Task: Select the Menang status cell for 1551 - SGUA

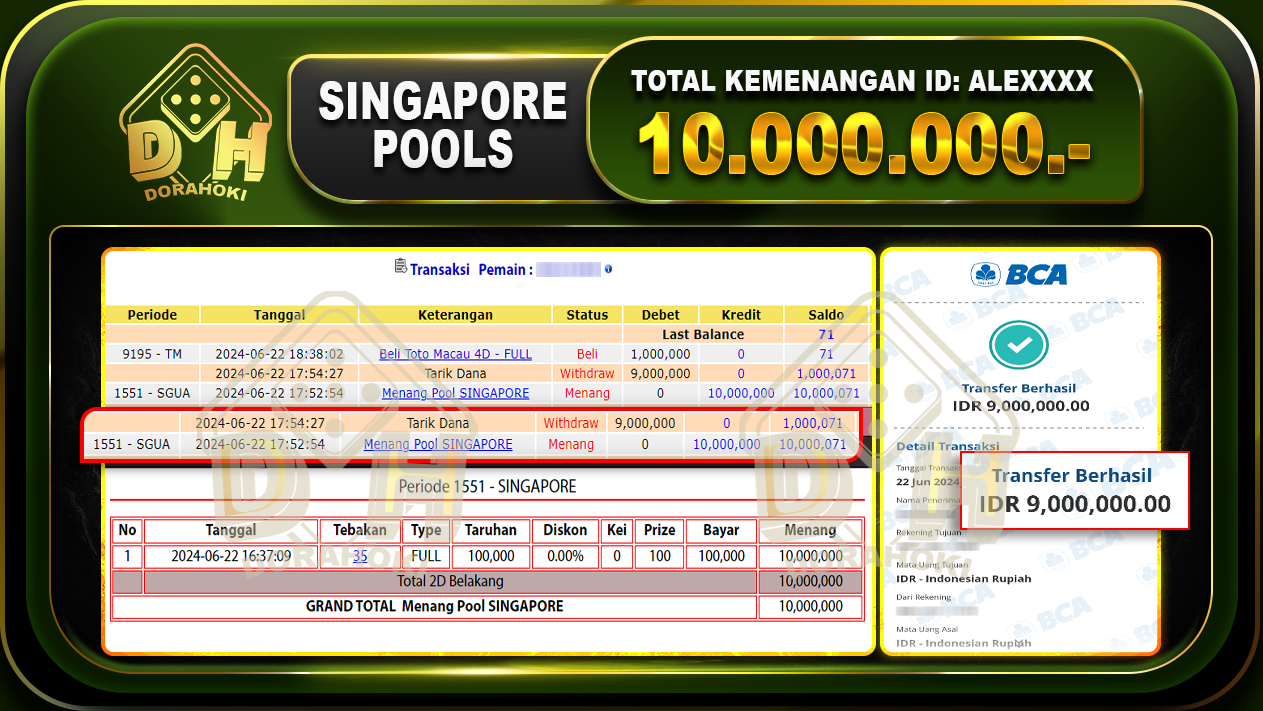Action: [x=587, y=393]
